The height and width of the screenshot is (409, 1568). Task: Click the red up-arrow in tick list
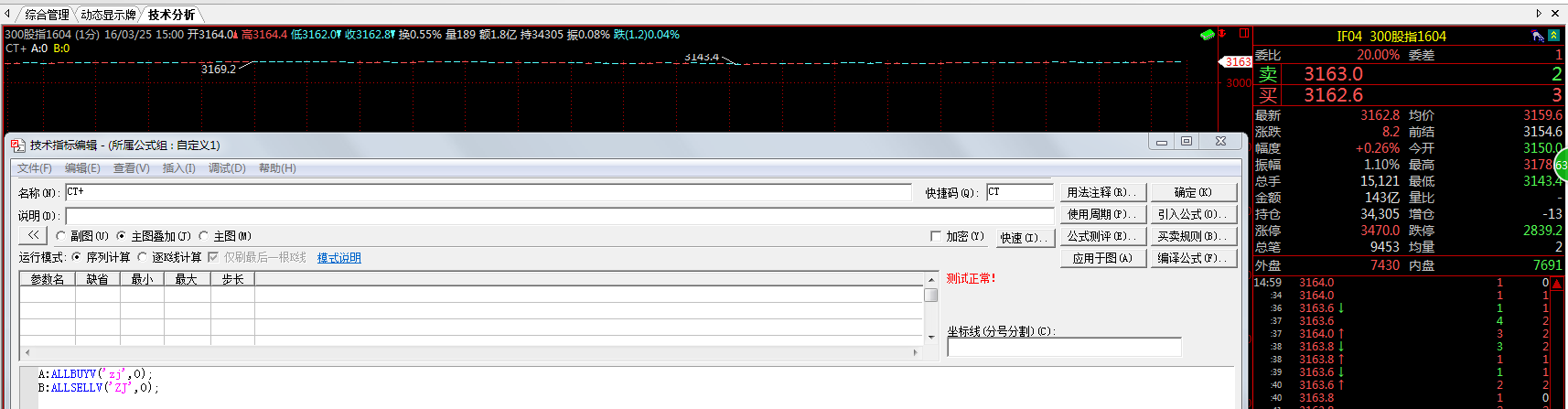click(1557, 284)
